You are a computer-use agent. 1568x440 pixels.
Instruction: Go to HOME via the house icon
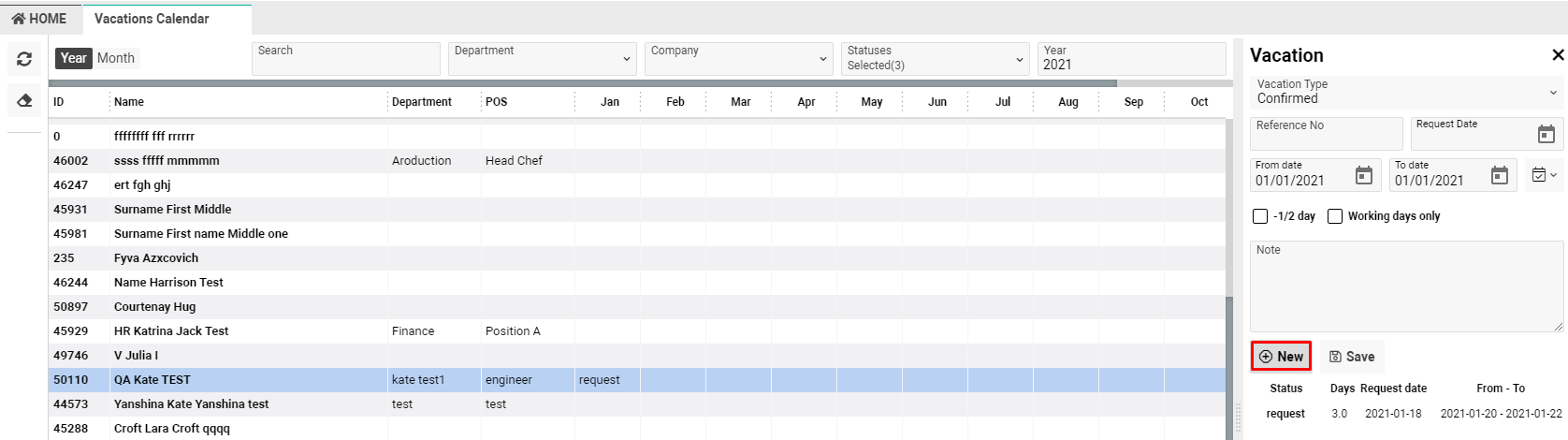click(19, 19)
